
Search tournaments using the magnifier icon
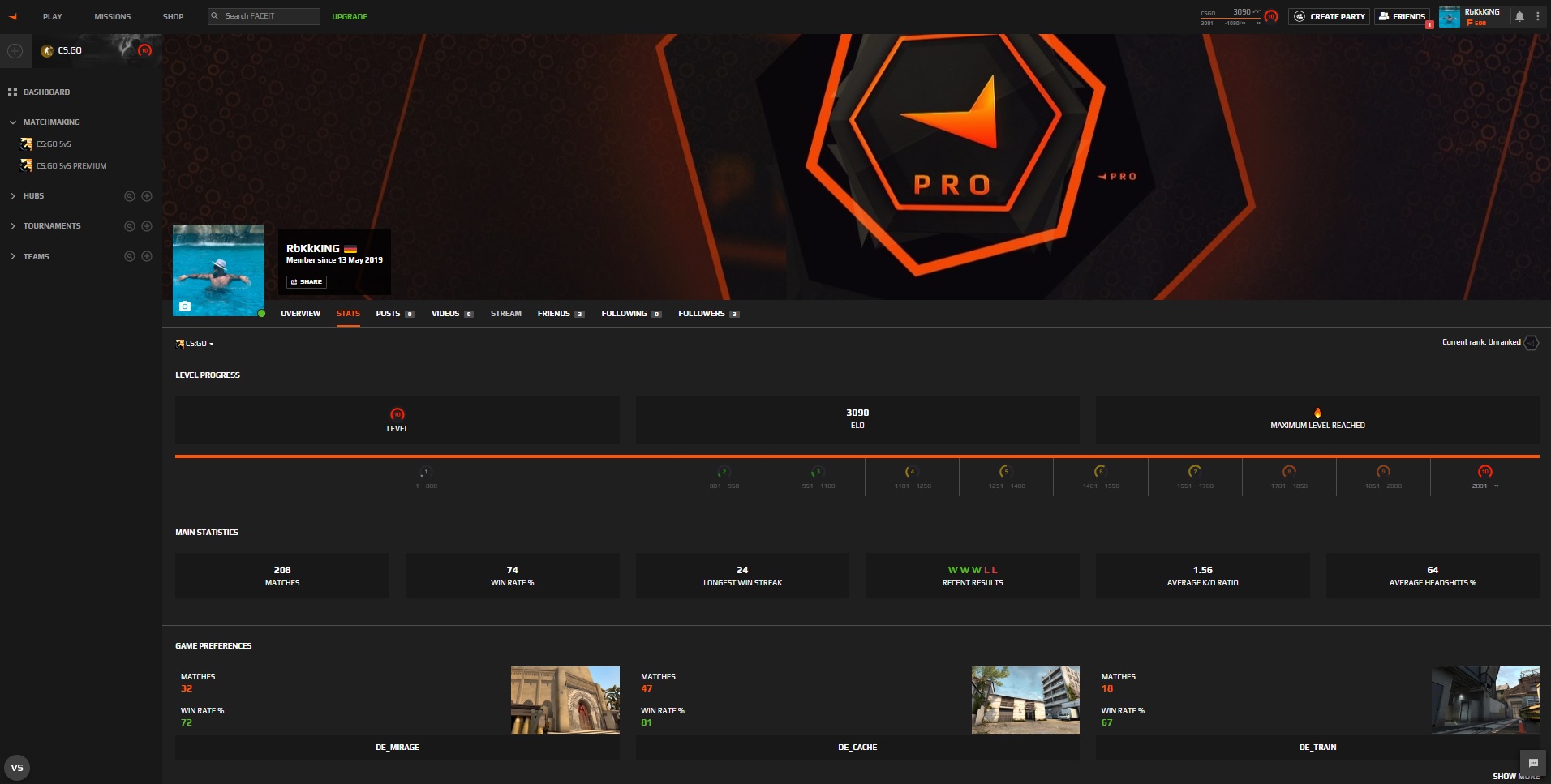[x=129, y=225]
